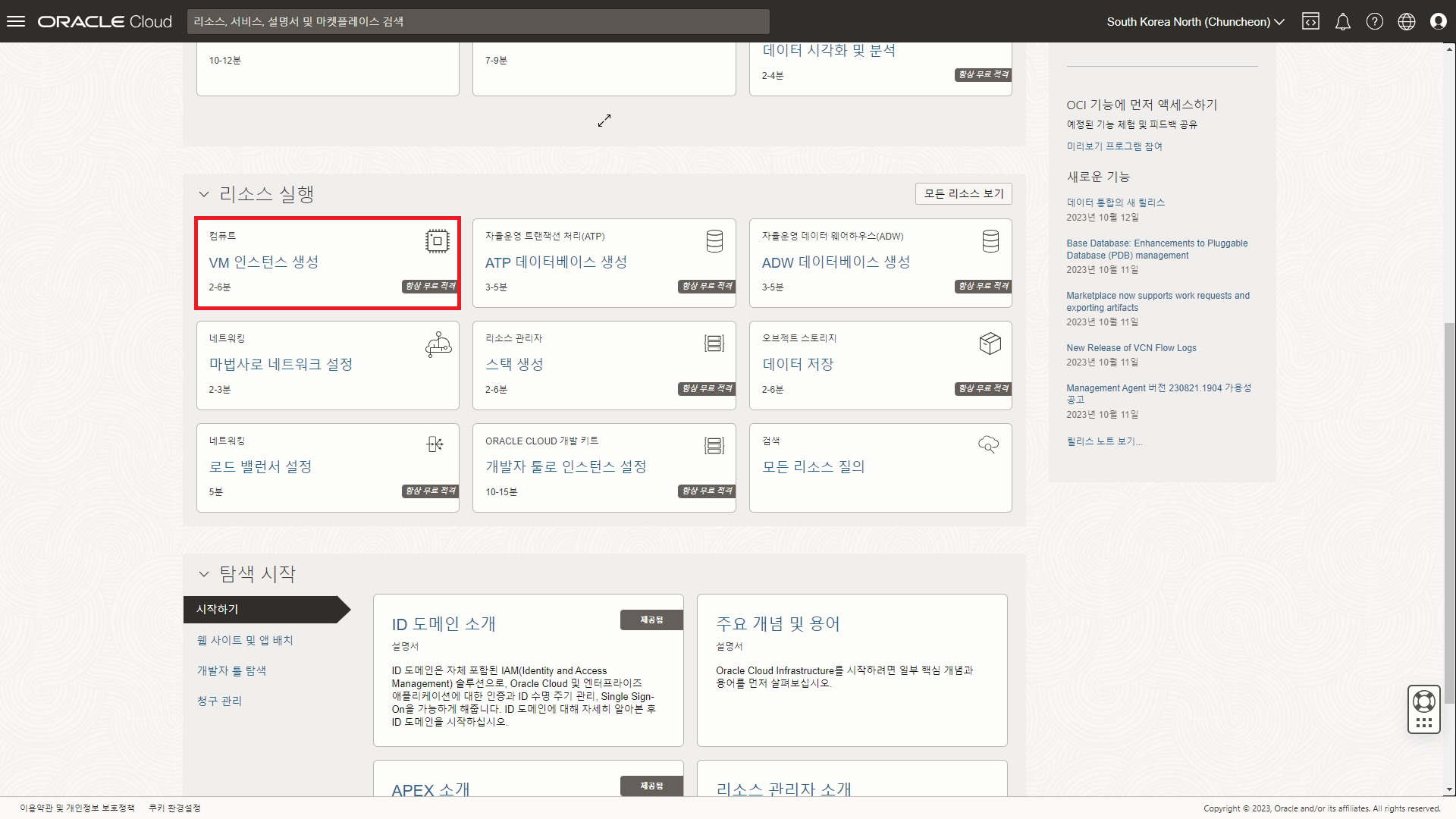Open the user profile avatar
Viewport: 1456px width, 819px height.
1438,21
